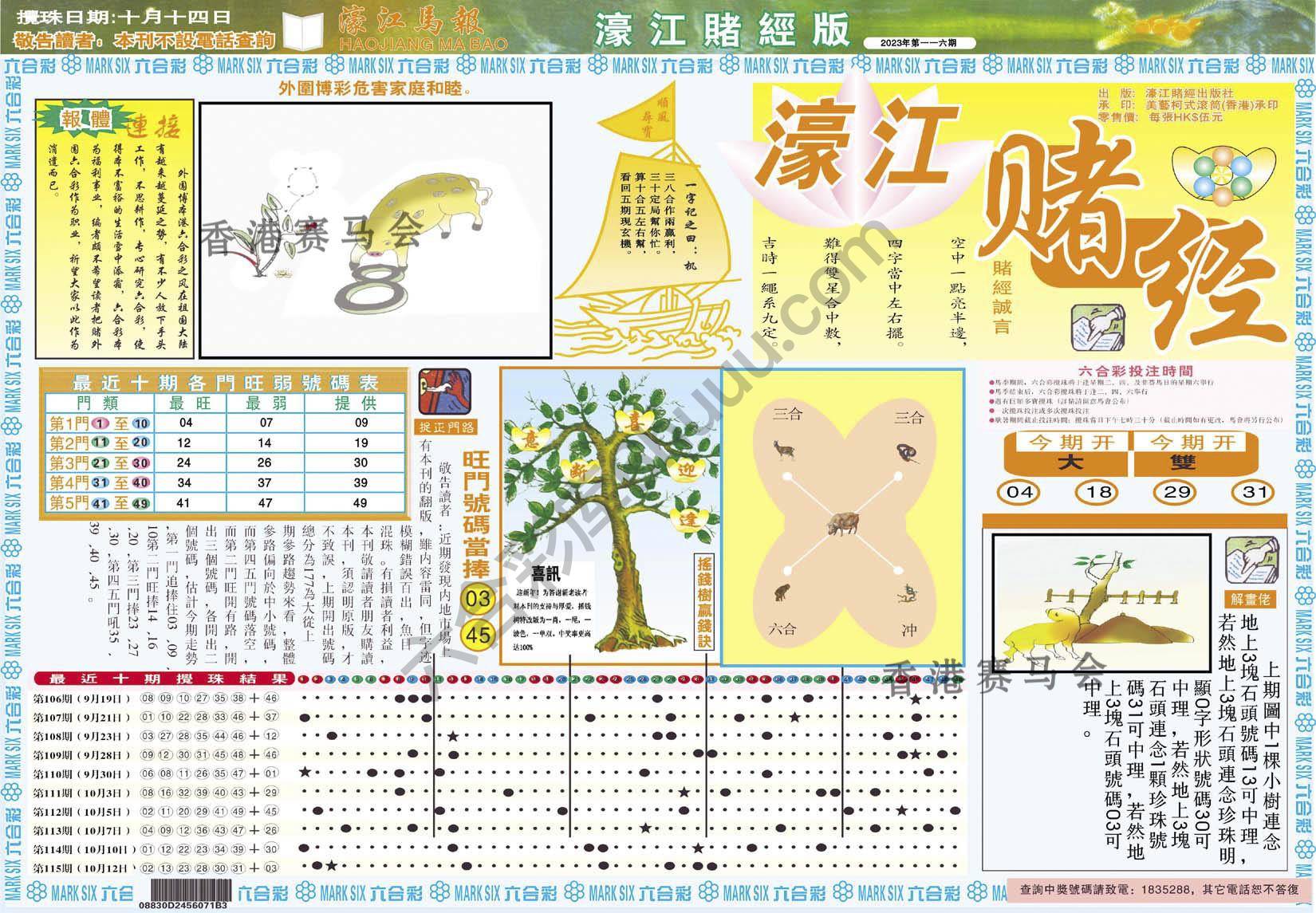This screenshot has height=913, width=1316.
Task: Open the yellow ox with number 8 picture
Action: [x=375, y=230]
